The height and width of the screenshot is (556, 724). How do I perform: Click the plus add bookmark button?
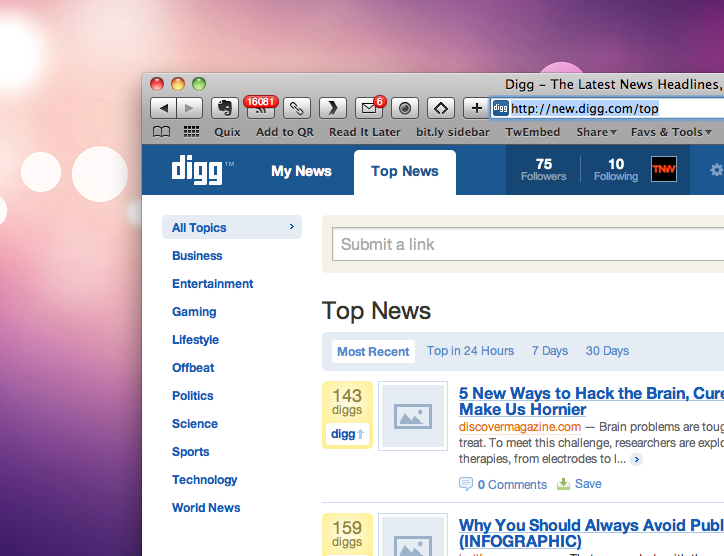click(477, 109)
